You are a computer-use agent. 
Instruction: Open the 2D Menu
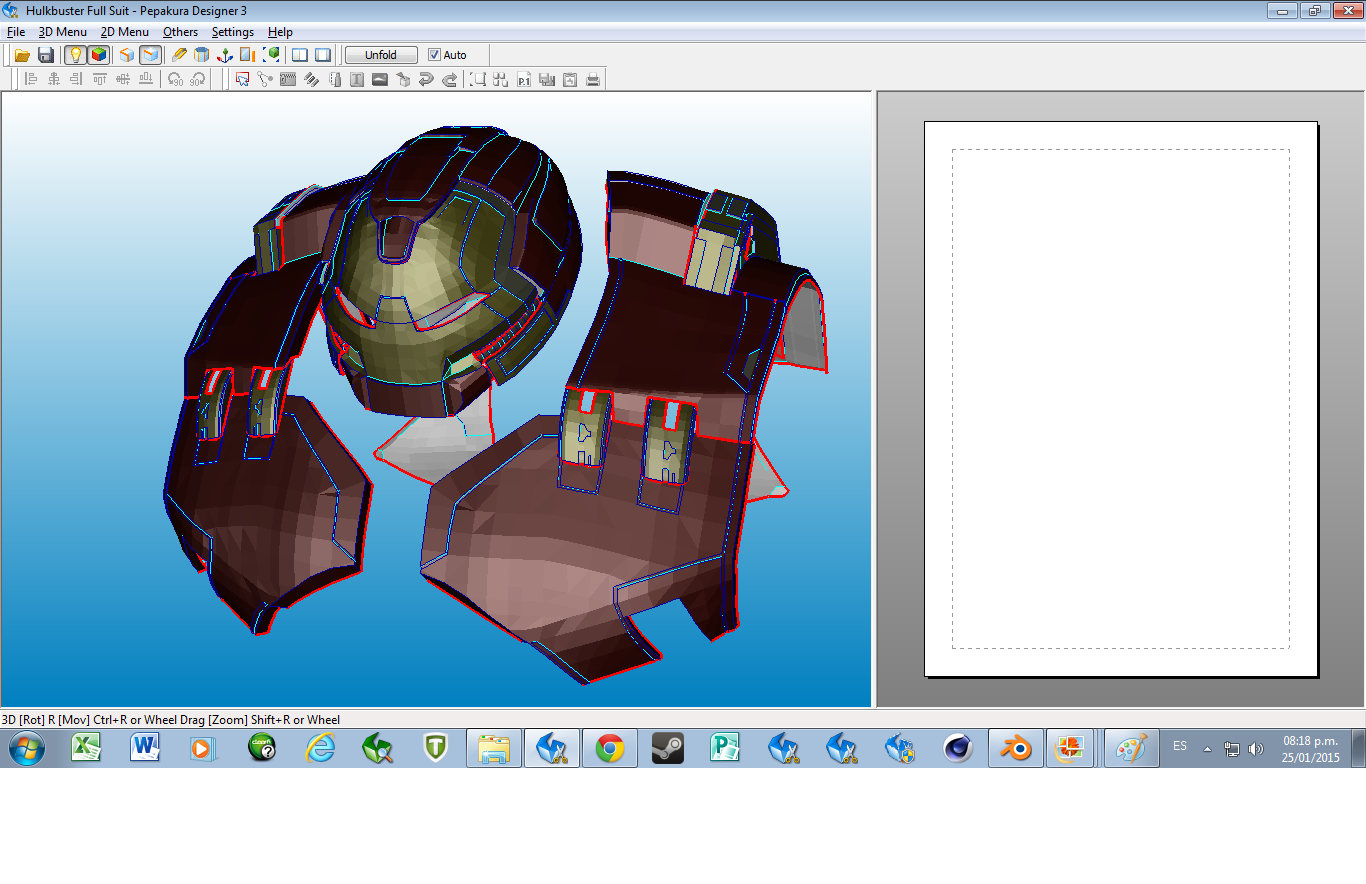coord(125,32)
